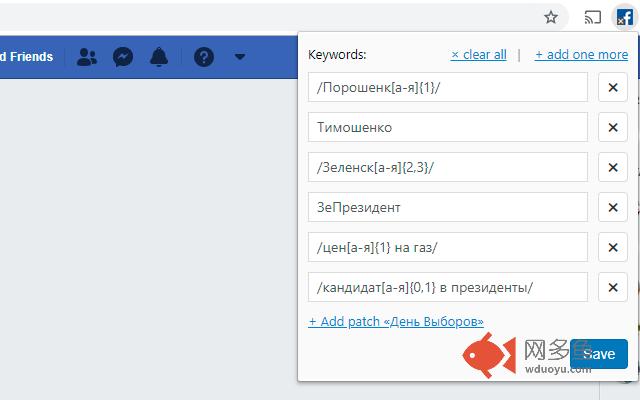This screenshot has height=400, width=640.
Task: Open the Quick Help question mark
Action: [204, 57]
